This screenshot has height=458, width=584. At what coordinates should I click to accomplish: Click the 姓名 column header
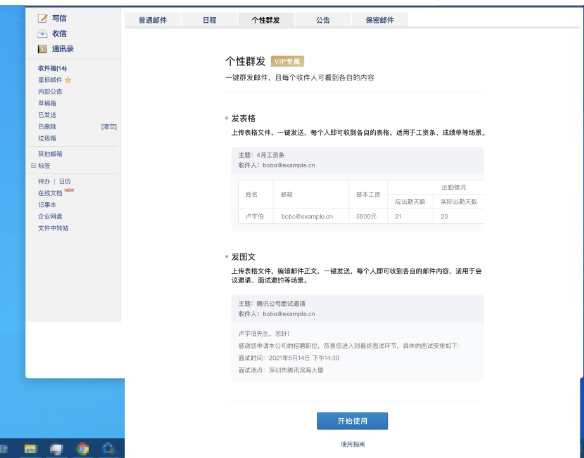tap(251, 194)
